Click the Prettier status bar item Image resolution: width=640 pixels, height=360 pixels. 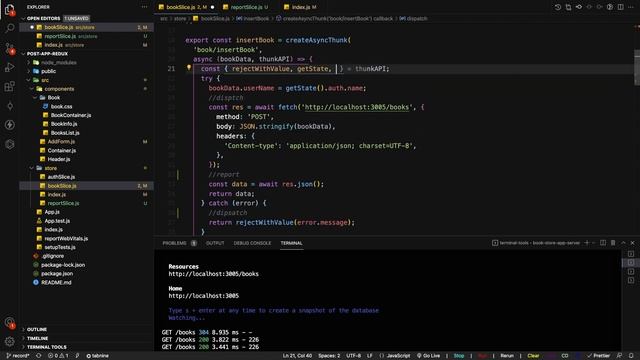pyautogui.click(x=598, y=356)
